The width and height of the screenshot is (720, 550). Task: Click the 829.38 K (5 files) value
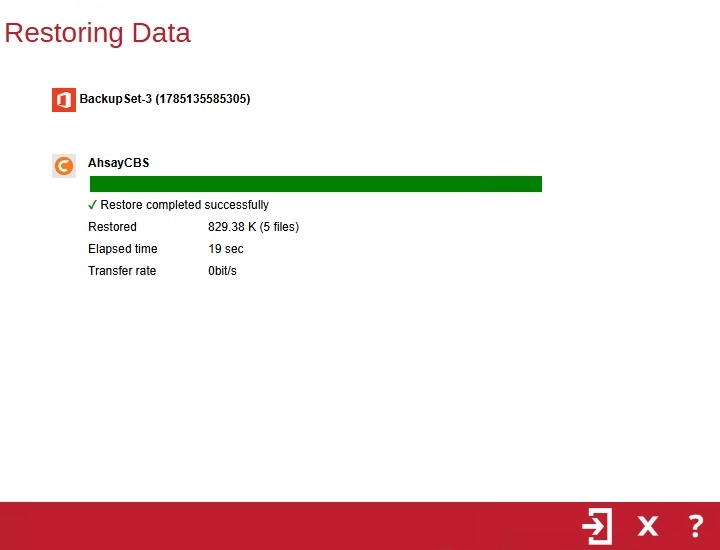253,227
